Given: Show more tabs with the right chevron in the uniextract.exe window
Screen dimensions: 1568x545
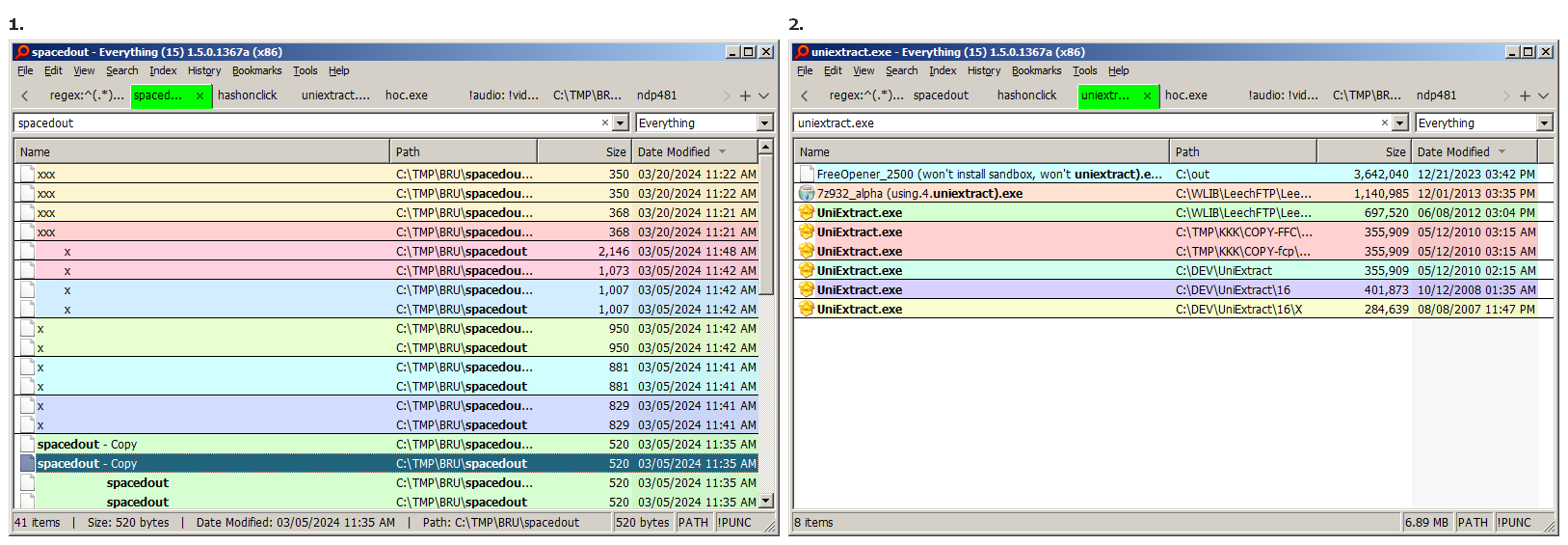Looking at the screenshot, I should 1506,95.
